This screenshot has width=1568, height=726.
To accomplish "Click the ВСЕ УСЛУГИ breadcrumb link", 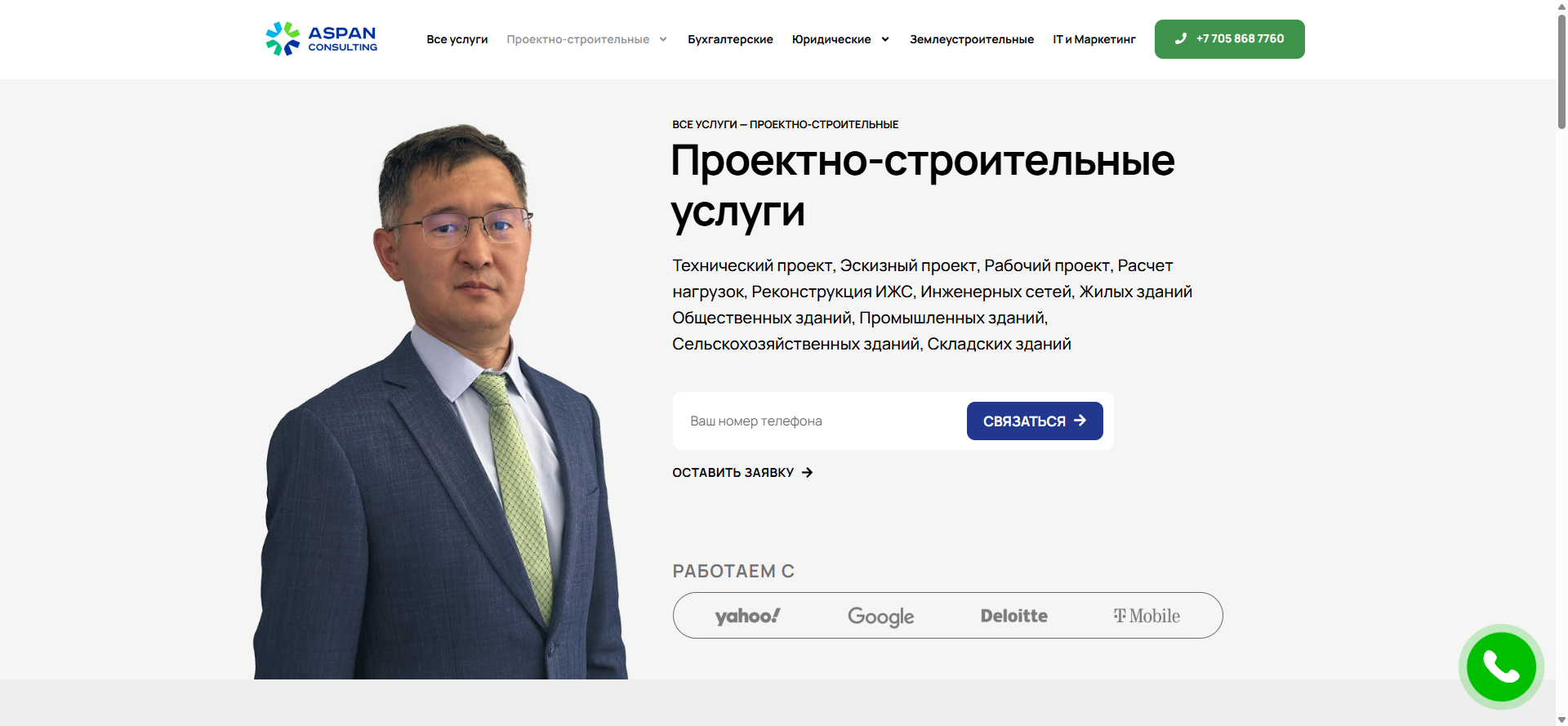I will point(704,124).
